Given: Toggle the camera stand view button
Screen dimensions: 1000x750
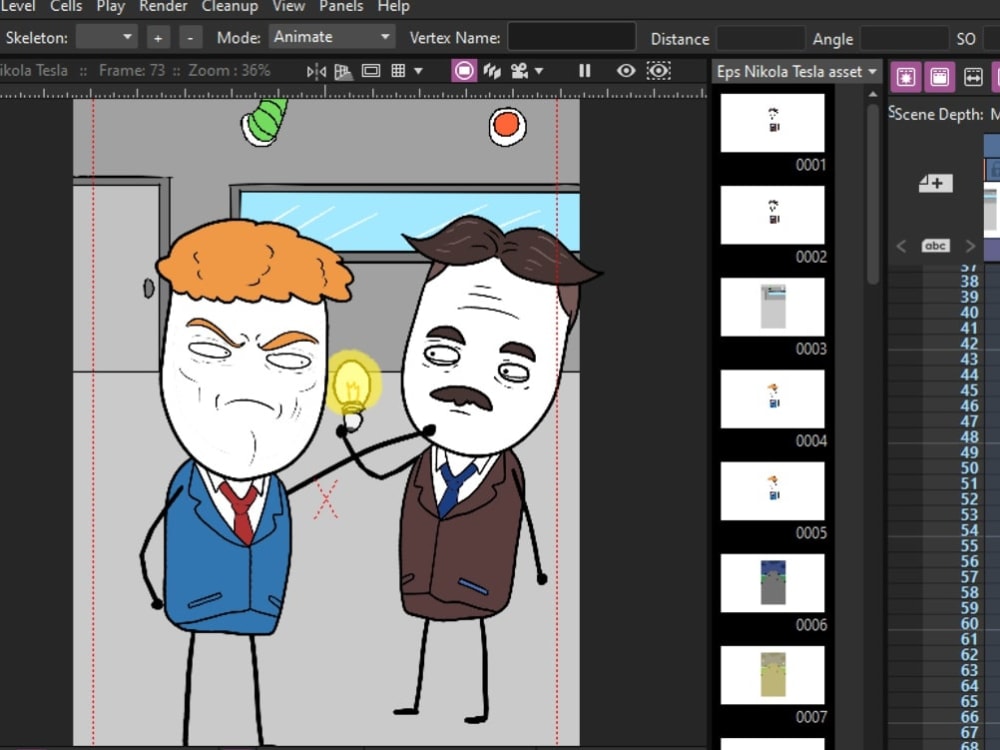Looking at the screenshot, I should [x=464, y=71].
